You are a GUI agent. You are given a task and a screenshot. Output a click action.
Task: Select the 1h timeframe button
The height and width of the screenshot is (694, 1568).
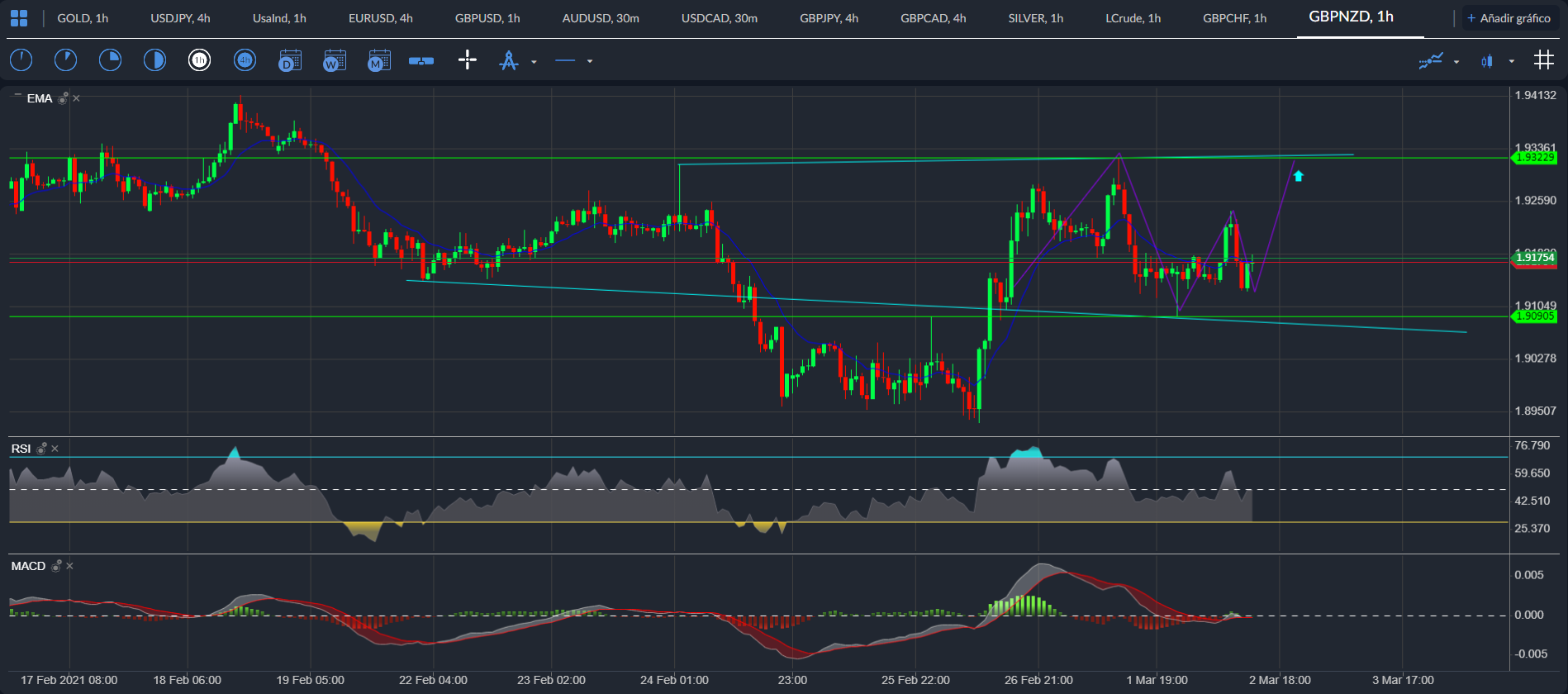199,60
